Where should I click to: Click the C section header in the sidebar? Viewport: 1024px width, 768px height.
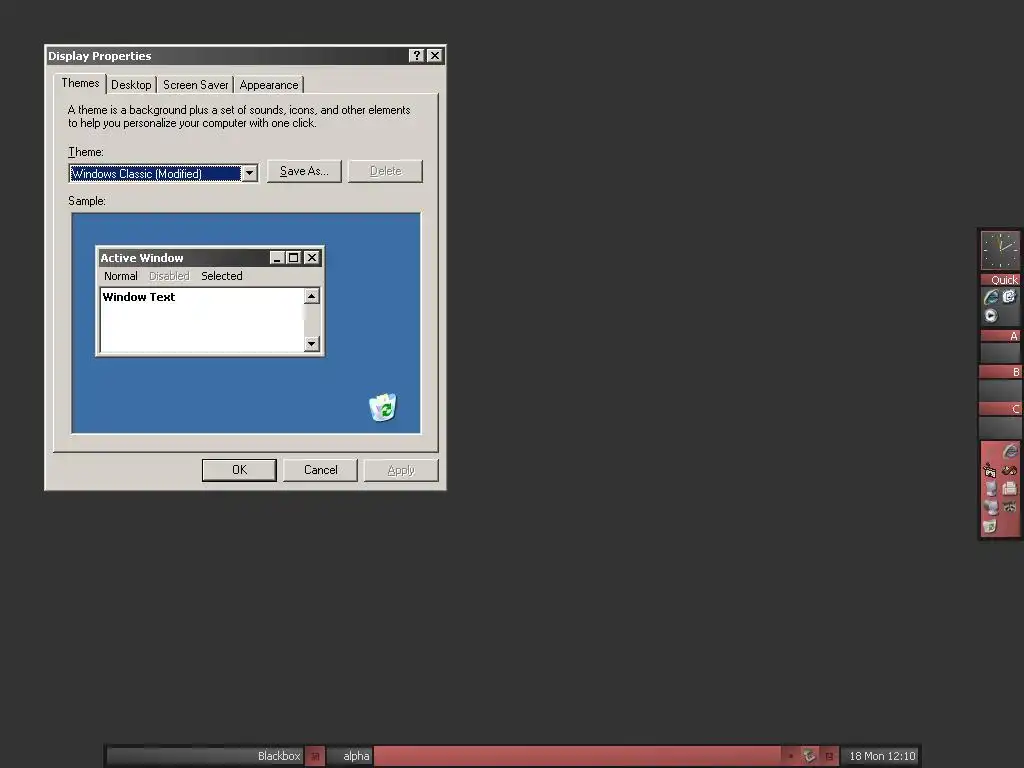click(1000, 409)
